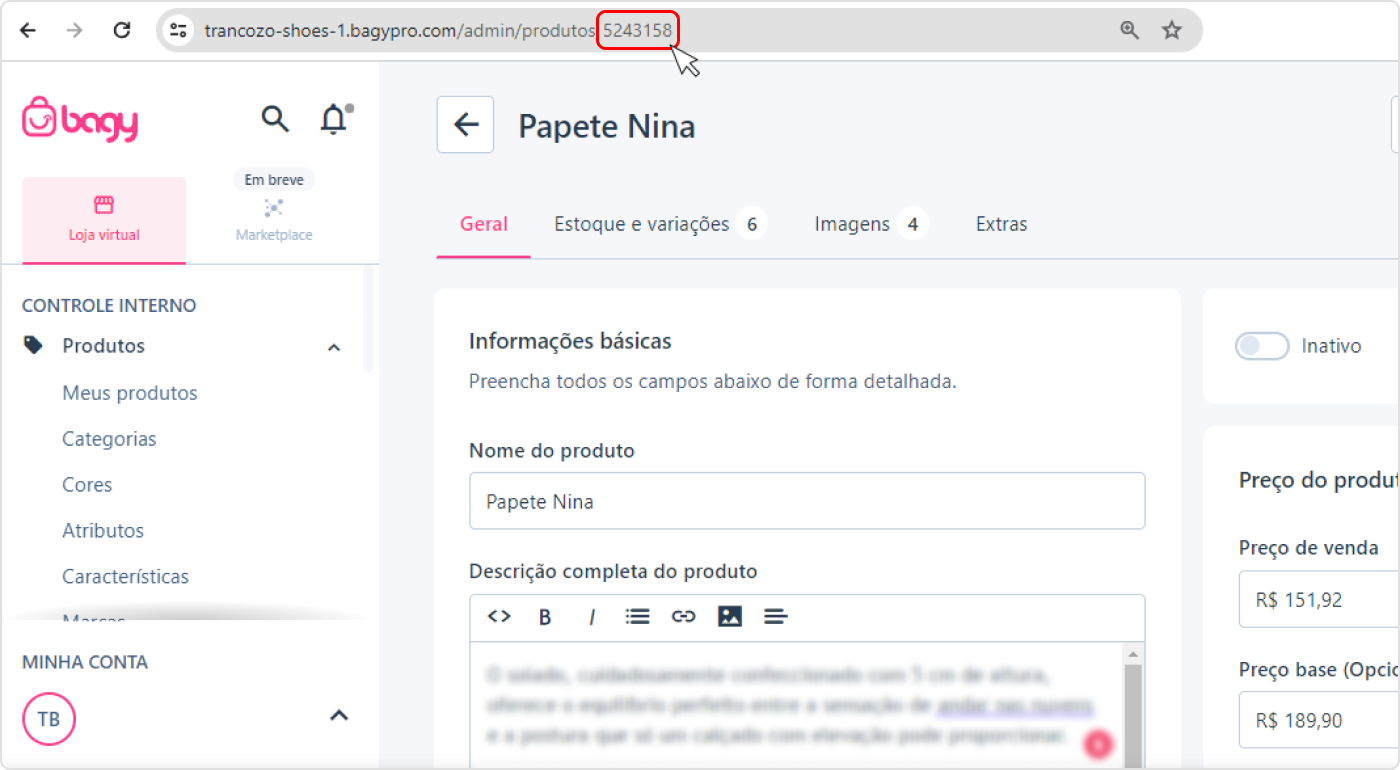
Task: Click the red counter badge in editor
Action: pos(1099,743)
